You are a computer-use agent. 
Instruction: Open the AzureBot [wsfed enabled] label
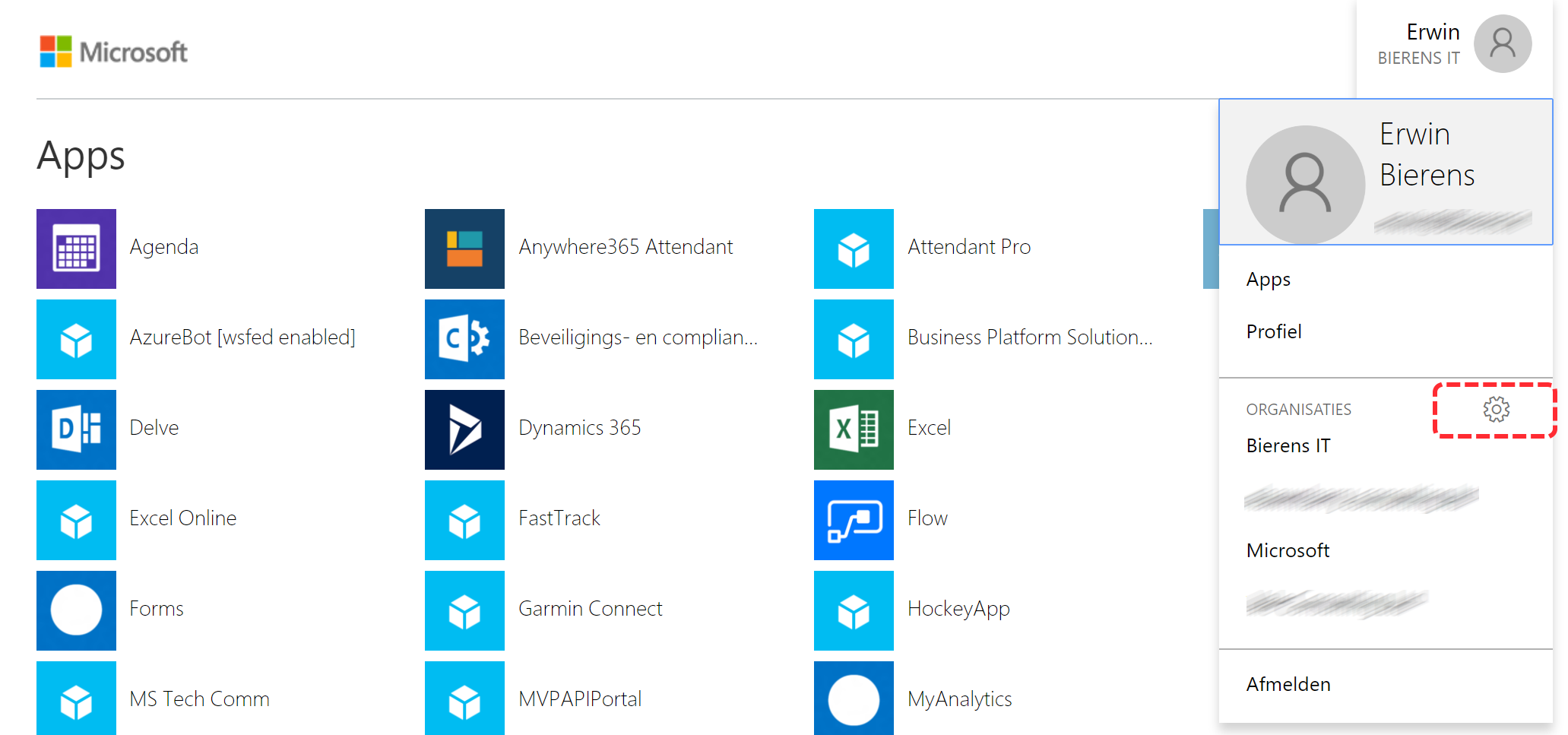pyautogui.click(x=242, y=337)
